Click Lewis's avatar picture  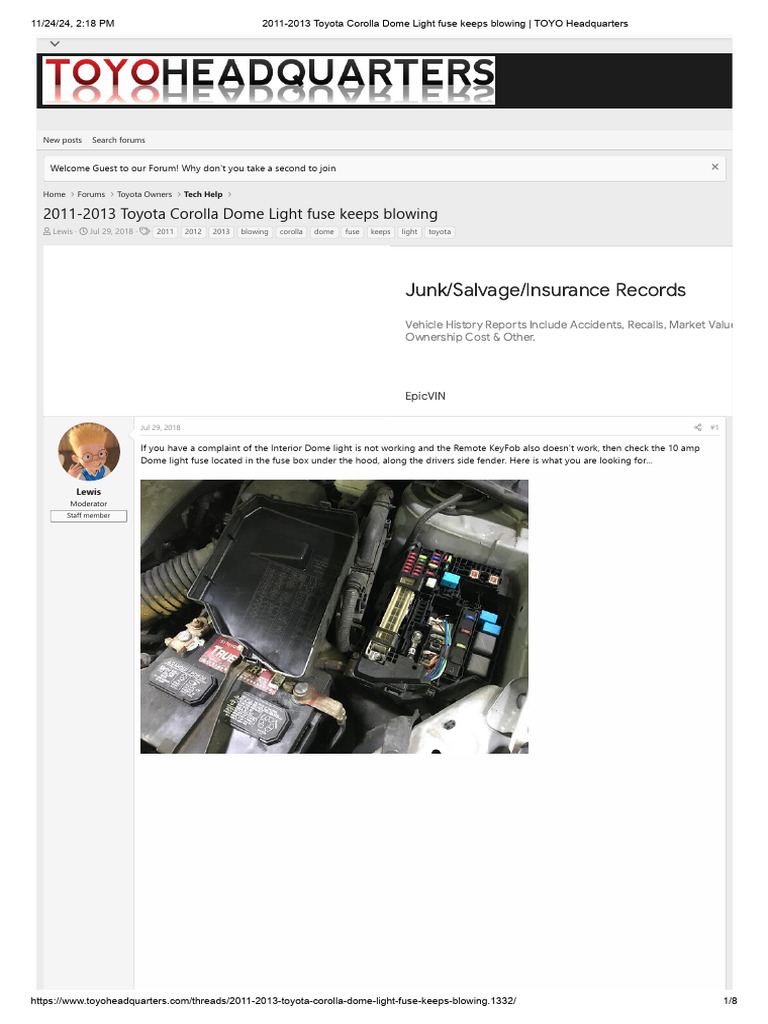[89, 451]
